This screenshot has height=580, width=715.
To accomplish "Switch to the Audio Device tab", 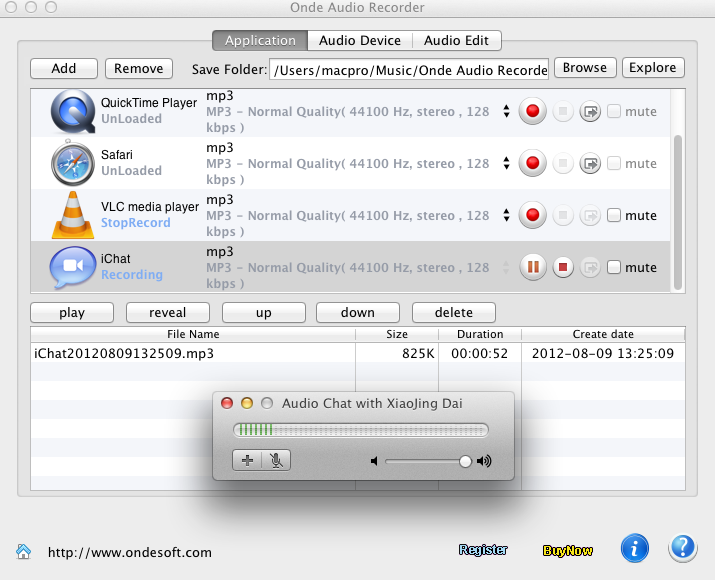I will (x=359, y=41).
